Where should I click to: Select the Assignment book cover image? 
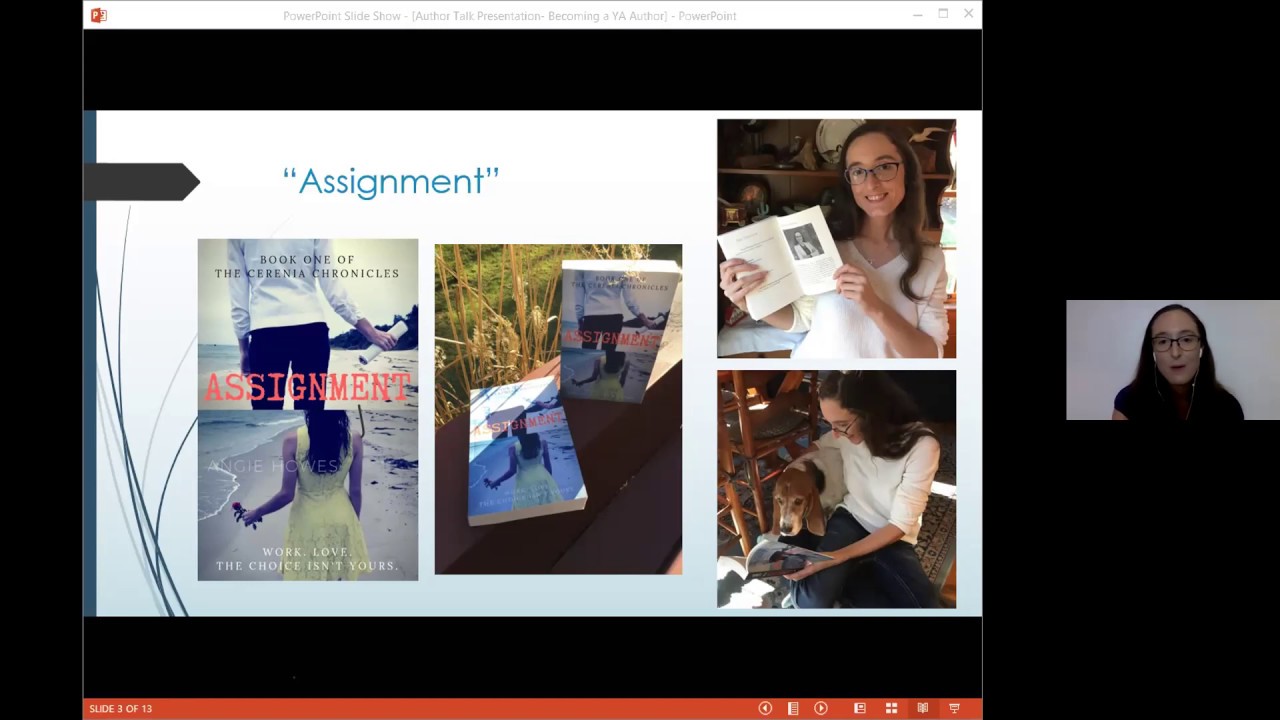[x=308, y=409]
